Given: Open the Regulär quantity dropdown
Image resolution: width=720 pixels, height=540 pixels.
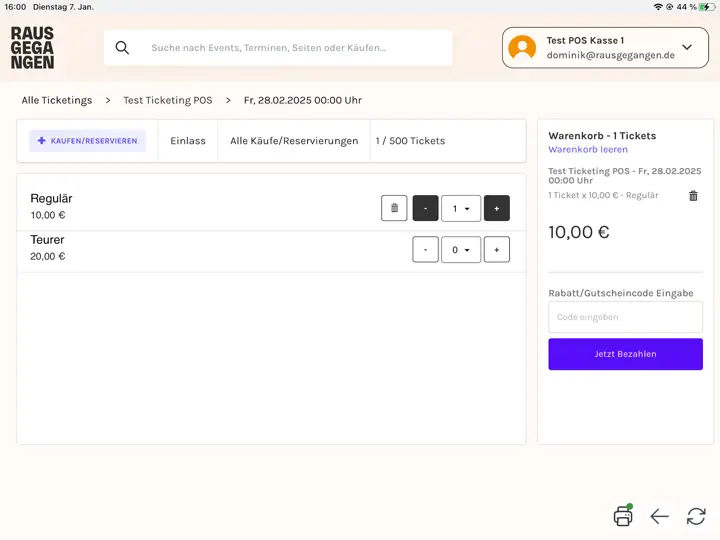Looking at the screenshot, I should (461, 208).
